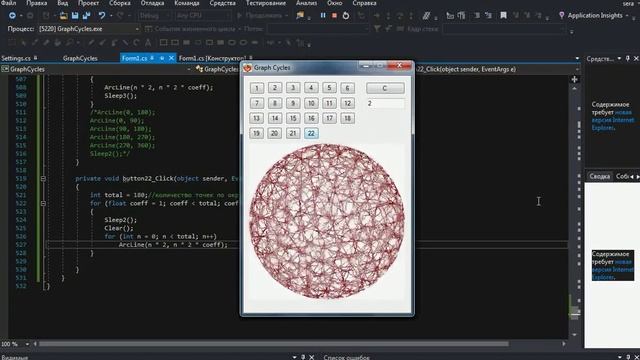Expand the document tabs overflow dropdown
The image size is (640, 360).
[577, 58]
